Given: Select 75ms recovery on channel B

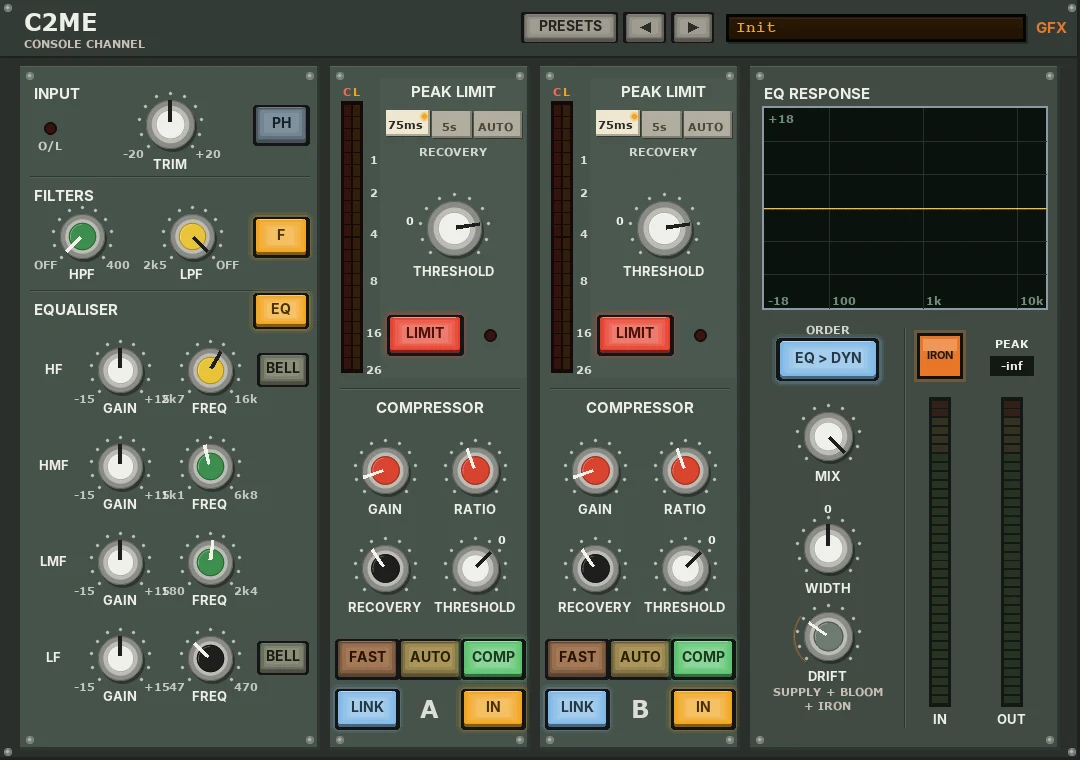Looking at the screenshot, I should [617, 124].
